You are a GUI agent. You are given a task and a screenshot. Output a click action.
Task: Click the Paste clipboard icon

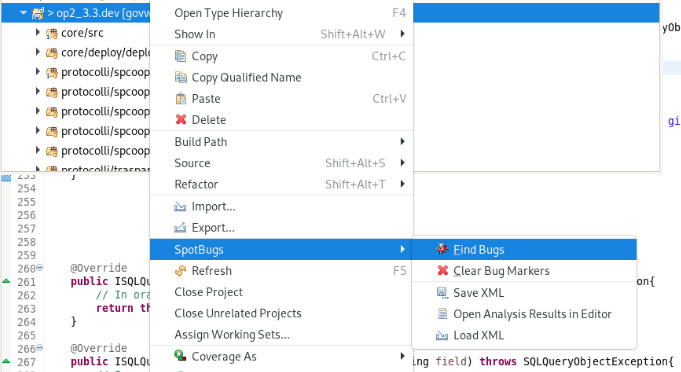[x=181, y=99]
